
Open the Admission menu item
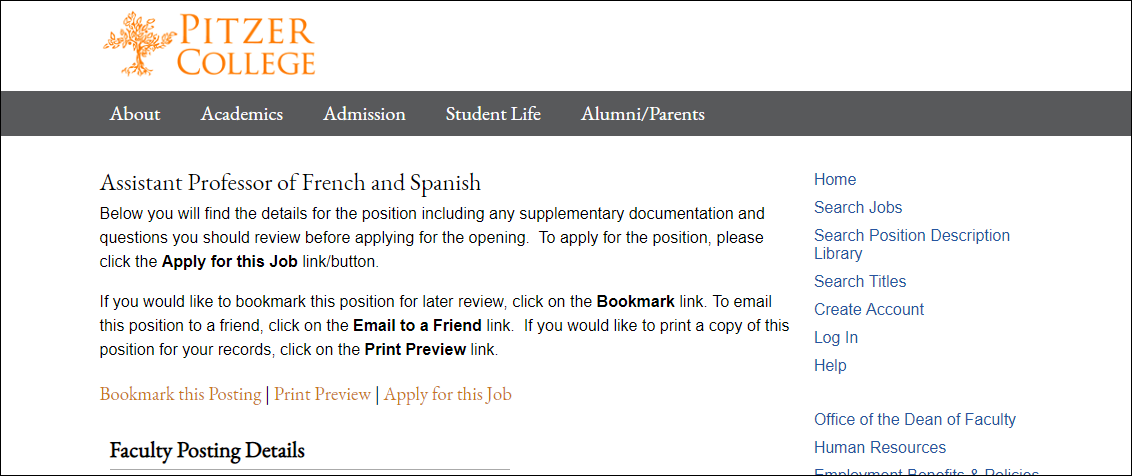coord(365,113)
